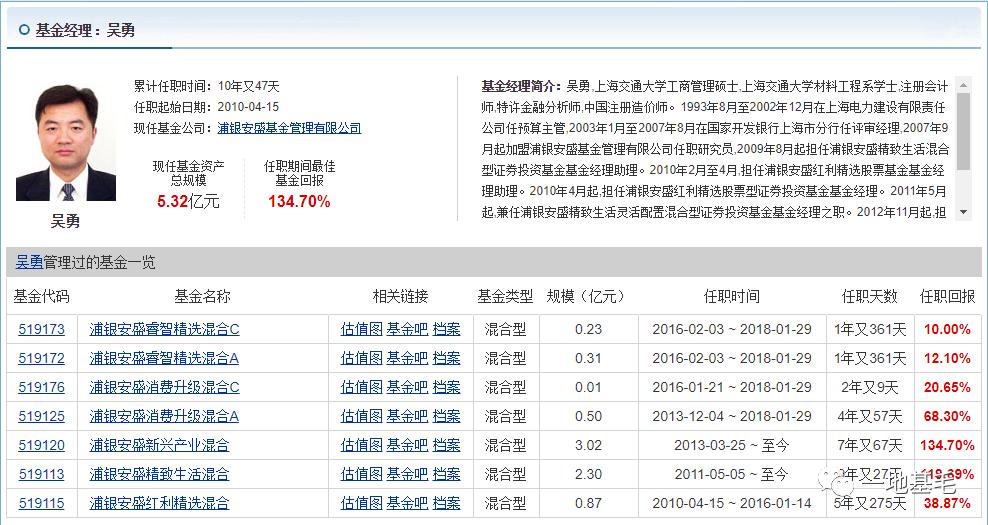The image size is (988, 525).
Task: Click 档案 for fund 519115
Action: click(447, 503)
